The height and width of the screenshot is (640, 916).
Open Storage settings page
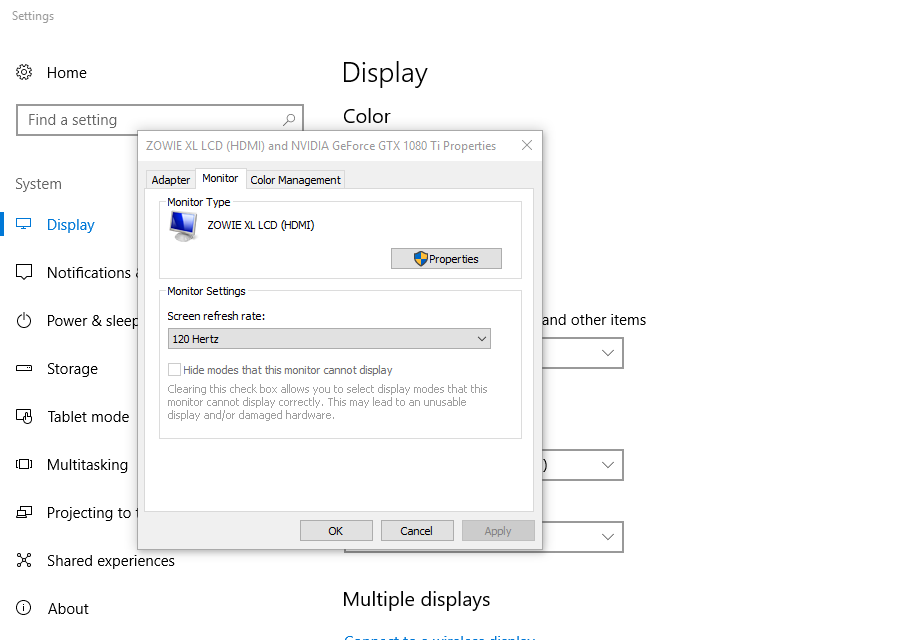(72, 369)
